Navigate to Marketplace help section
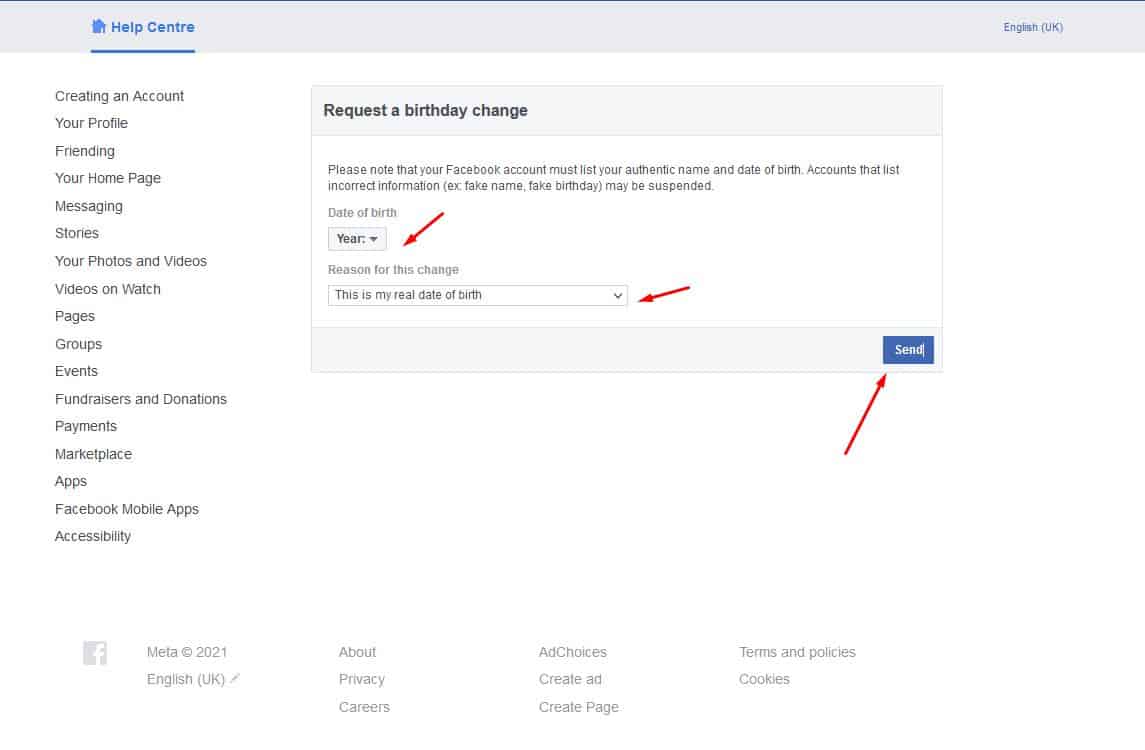Screen dimensions: 1145x750 (93, 454)
